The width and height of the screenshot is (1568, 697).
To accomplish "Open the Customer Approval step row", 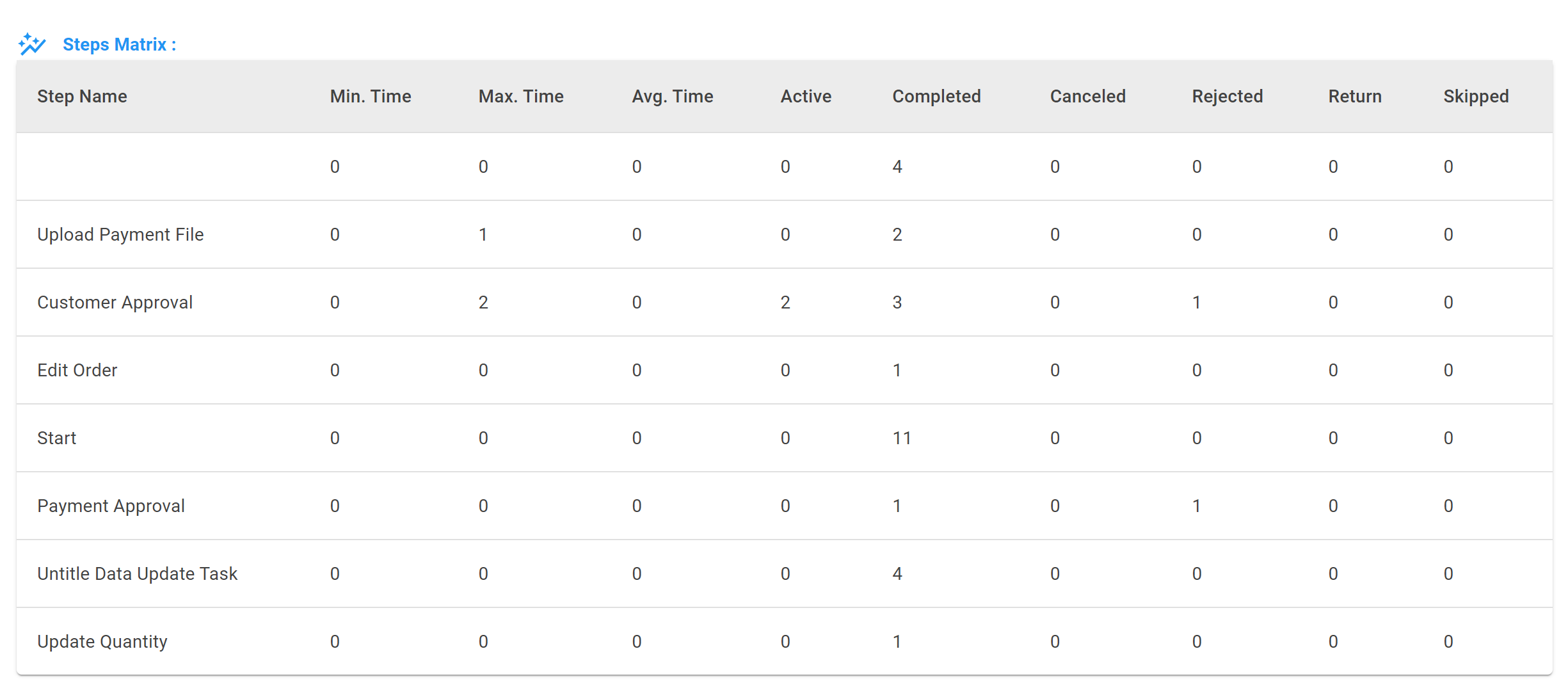I will tap(785, 302).
